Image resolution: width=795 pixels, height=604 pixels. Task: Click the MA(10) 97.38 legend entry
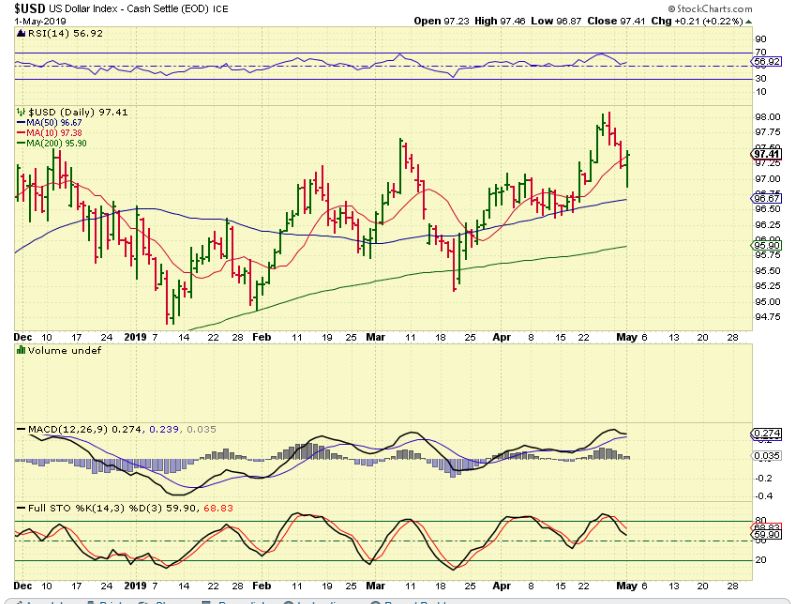coord(49,133)
